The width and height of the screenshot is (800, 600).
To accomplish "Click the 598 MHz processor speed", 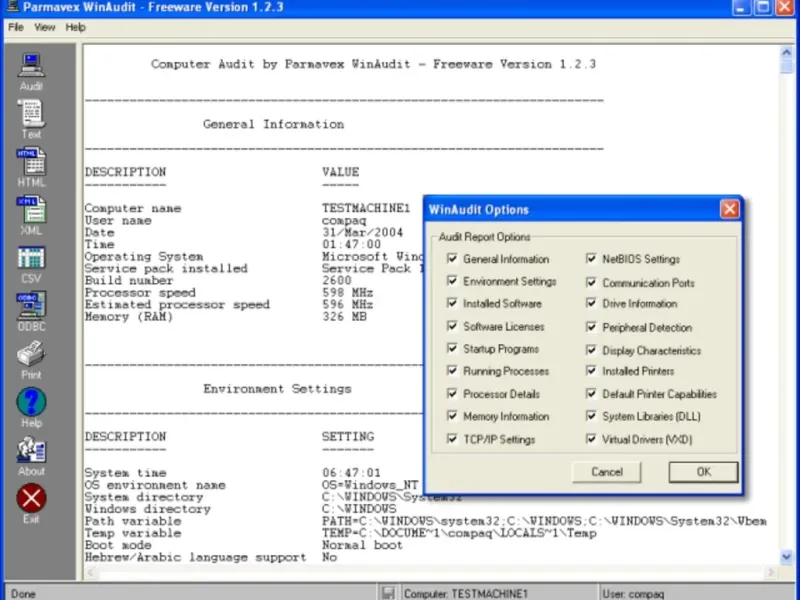I will (x=347, y=292).
